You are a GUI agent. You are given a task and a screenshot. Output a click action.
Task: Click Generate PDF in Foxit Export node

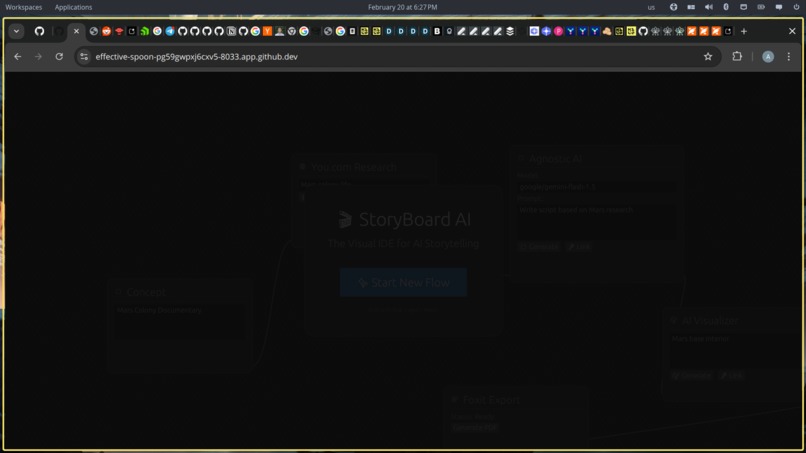[475, 428]
